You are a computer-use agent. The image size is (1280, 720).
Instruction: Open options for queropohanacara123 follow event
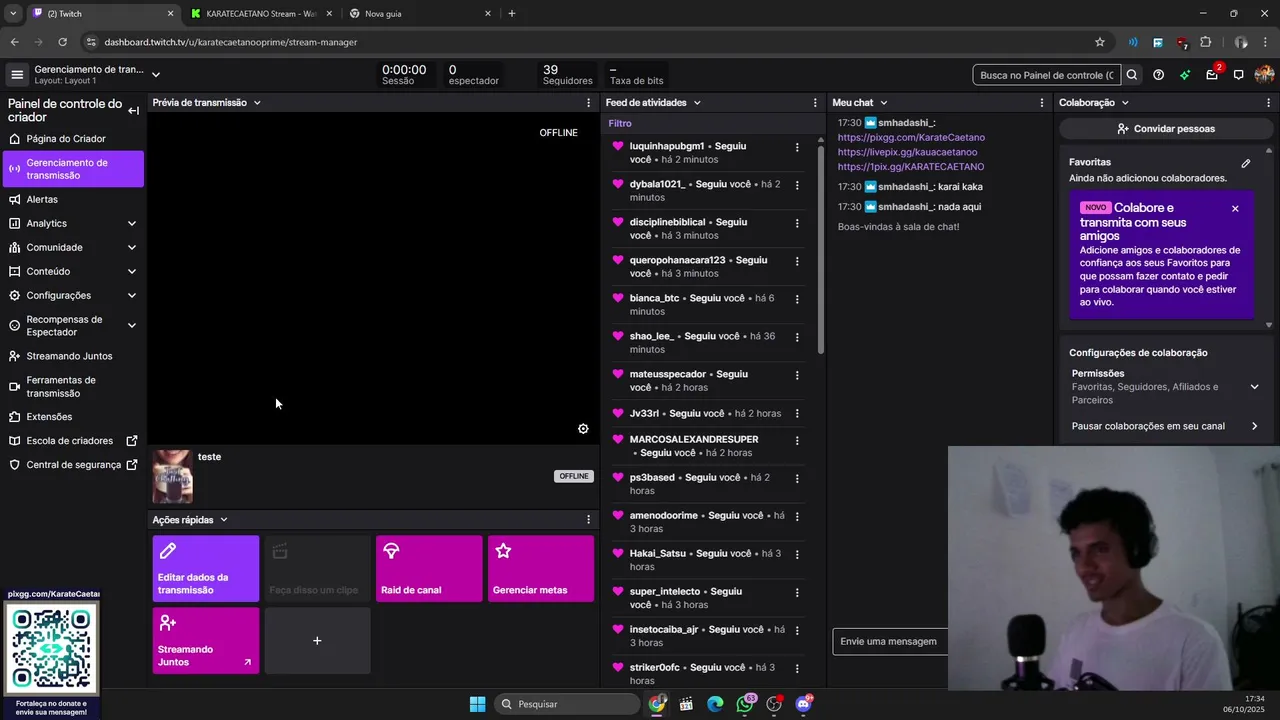click(x=797, y=261)
